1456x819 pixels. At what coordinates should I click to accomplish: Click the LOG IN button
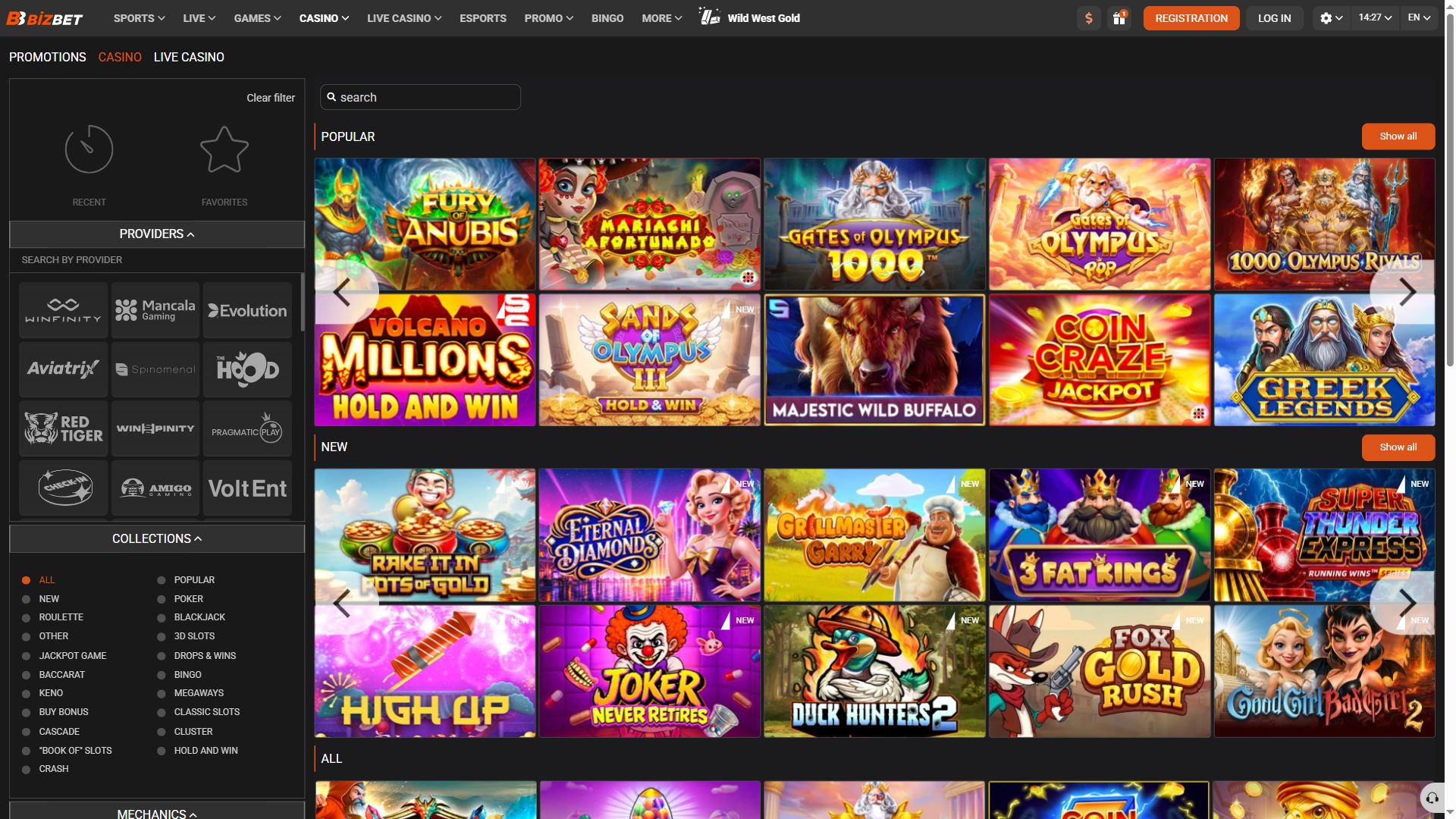click(1274, 18)
